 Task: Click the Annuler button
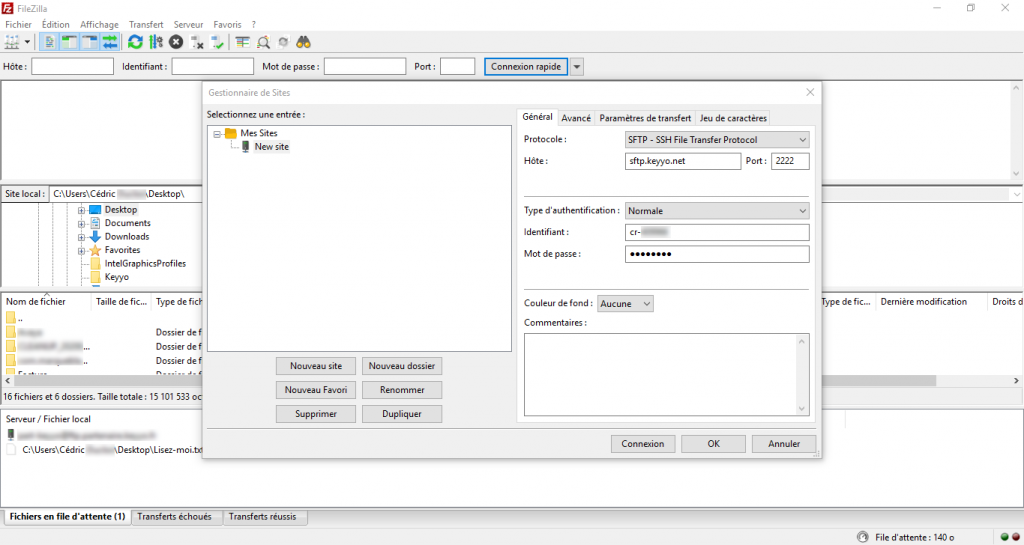[784, 444]
